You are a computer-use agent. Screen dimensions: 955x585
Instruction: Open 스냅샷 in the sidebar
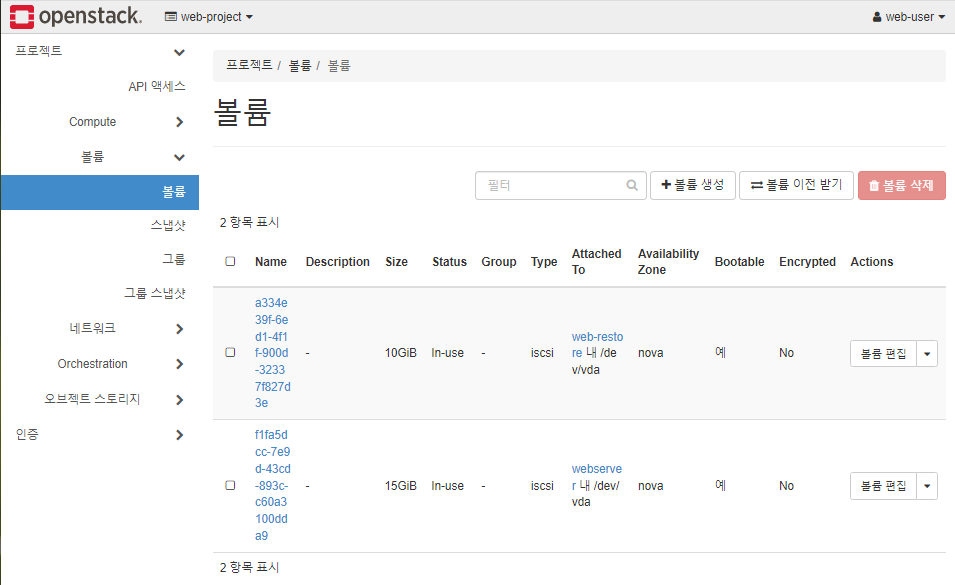click(x=168, y=226)
